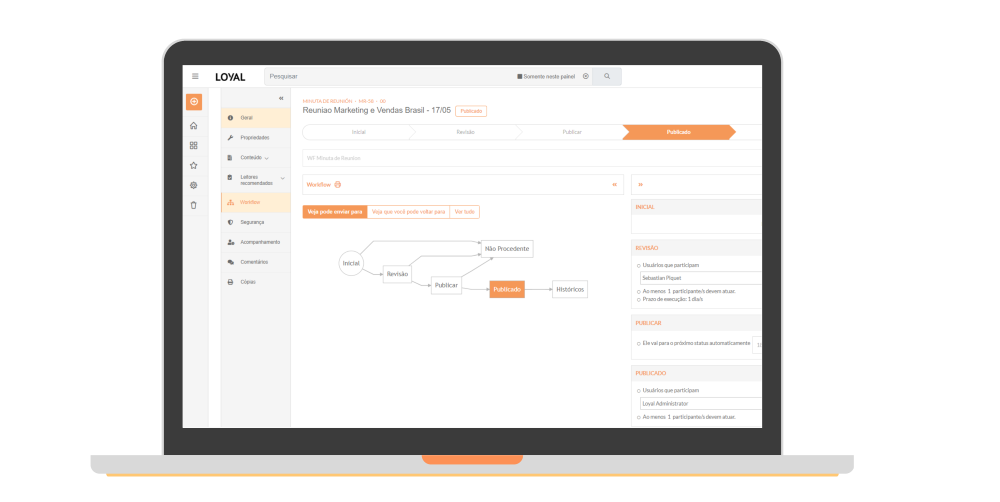The width and height of the screenshot is (1000, 502).
Task: Open the trash bin icon in sidebar
Action: pos(193,205)
